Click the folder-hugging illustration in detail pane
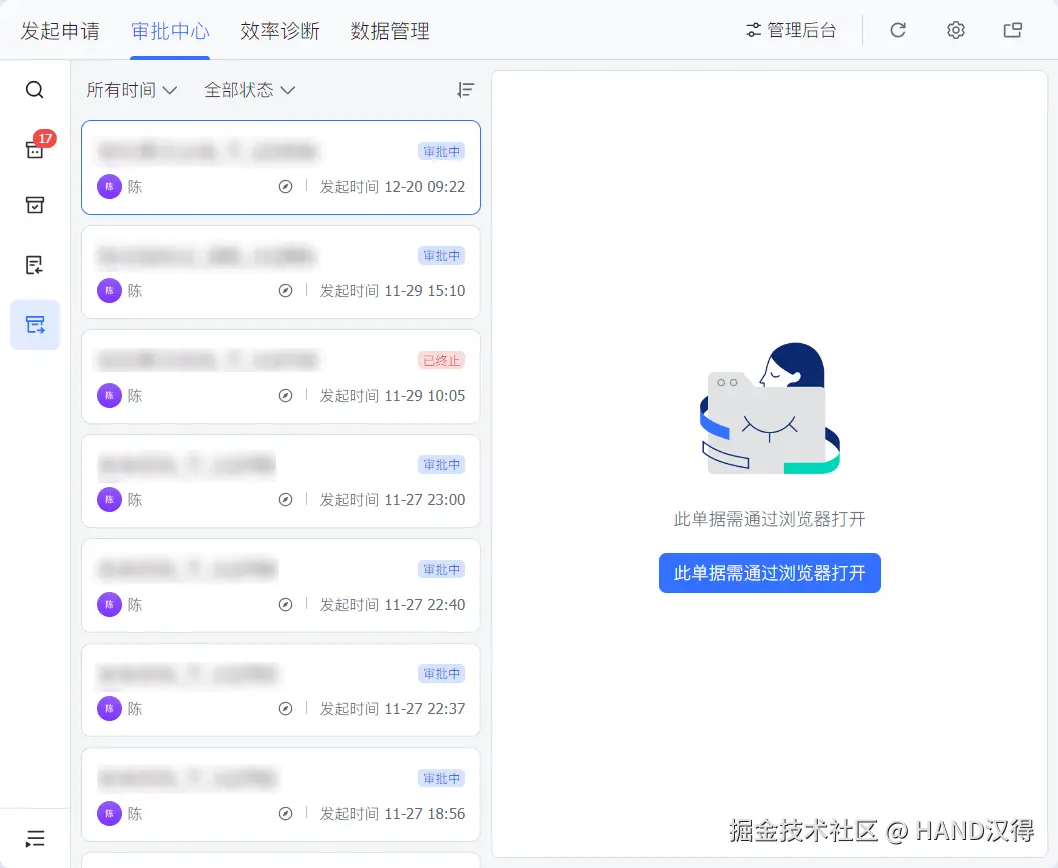Image resolution: width=1058 pixels, height=868 pixels. click(x=769, y=408)
